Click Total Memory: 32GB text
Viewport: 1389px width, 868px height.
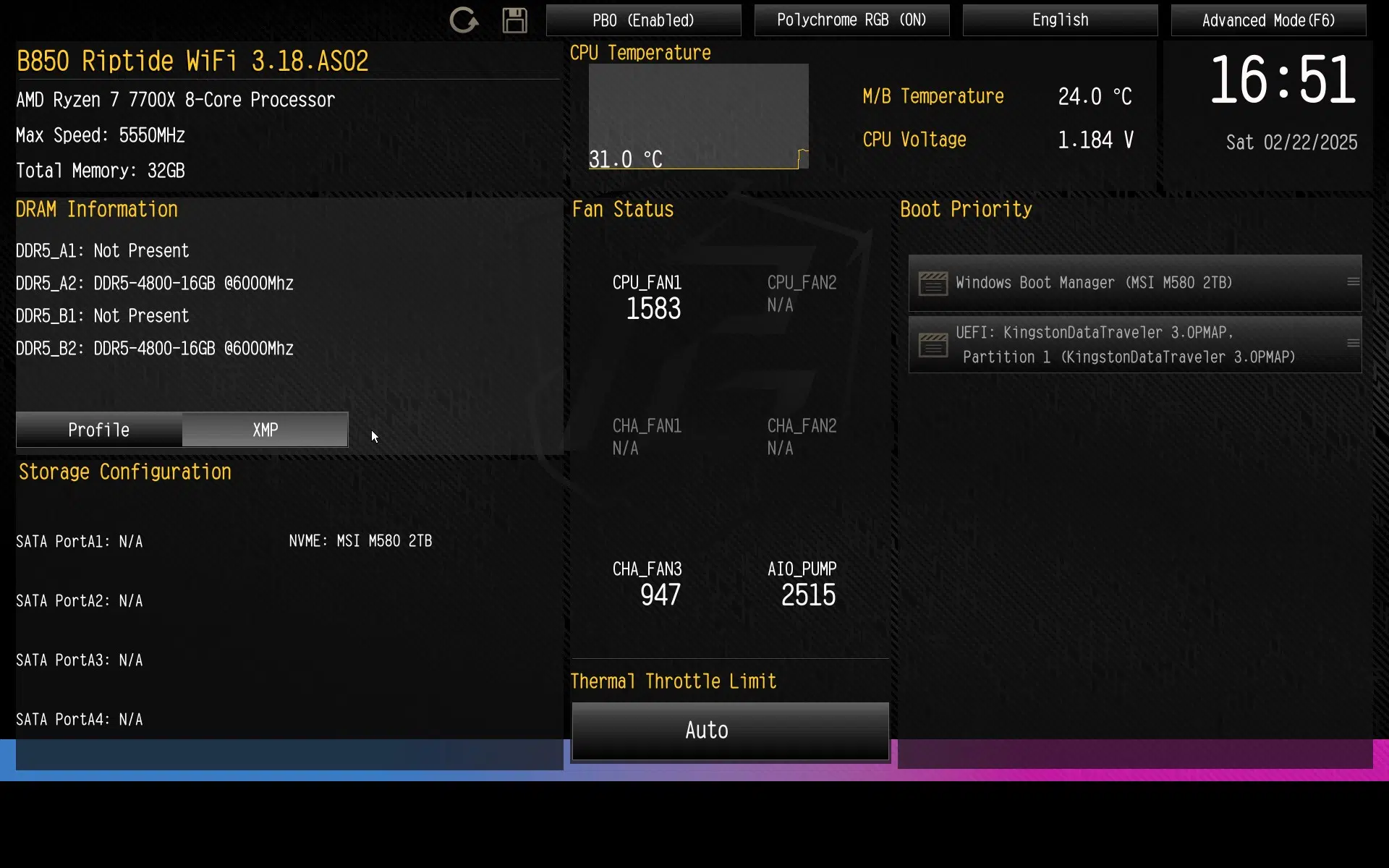101,171
